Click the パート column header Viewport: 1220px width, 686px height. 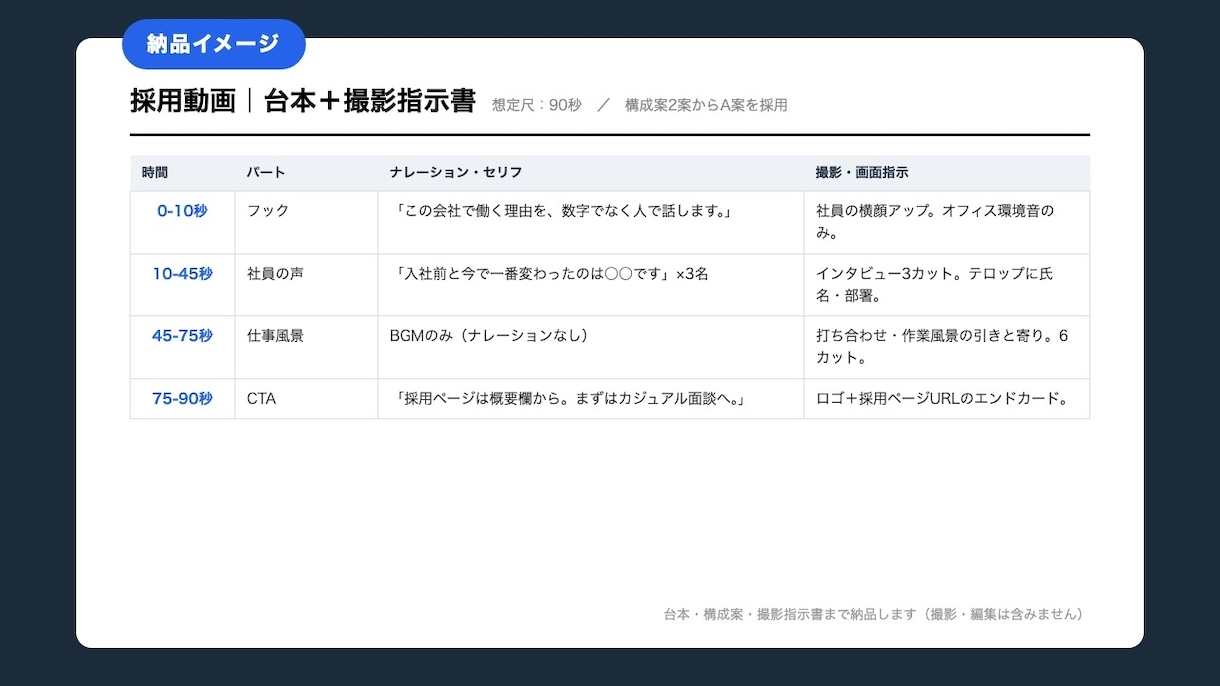click(x=306, y=173)
